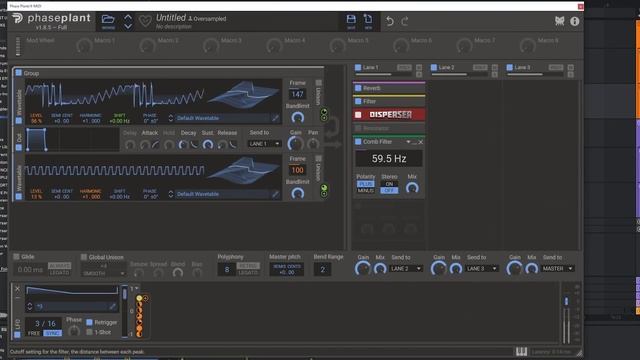Toggle the Lane 3 enable checkbox
This screenshot has width=640, height=360.
tap(510, 67)
